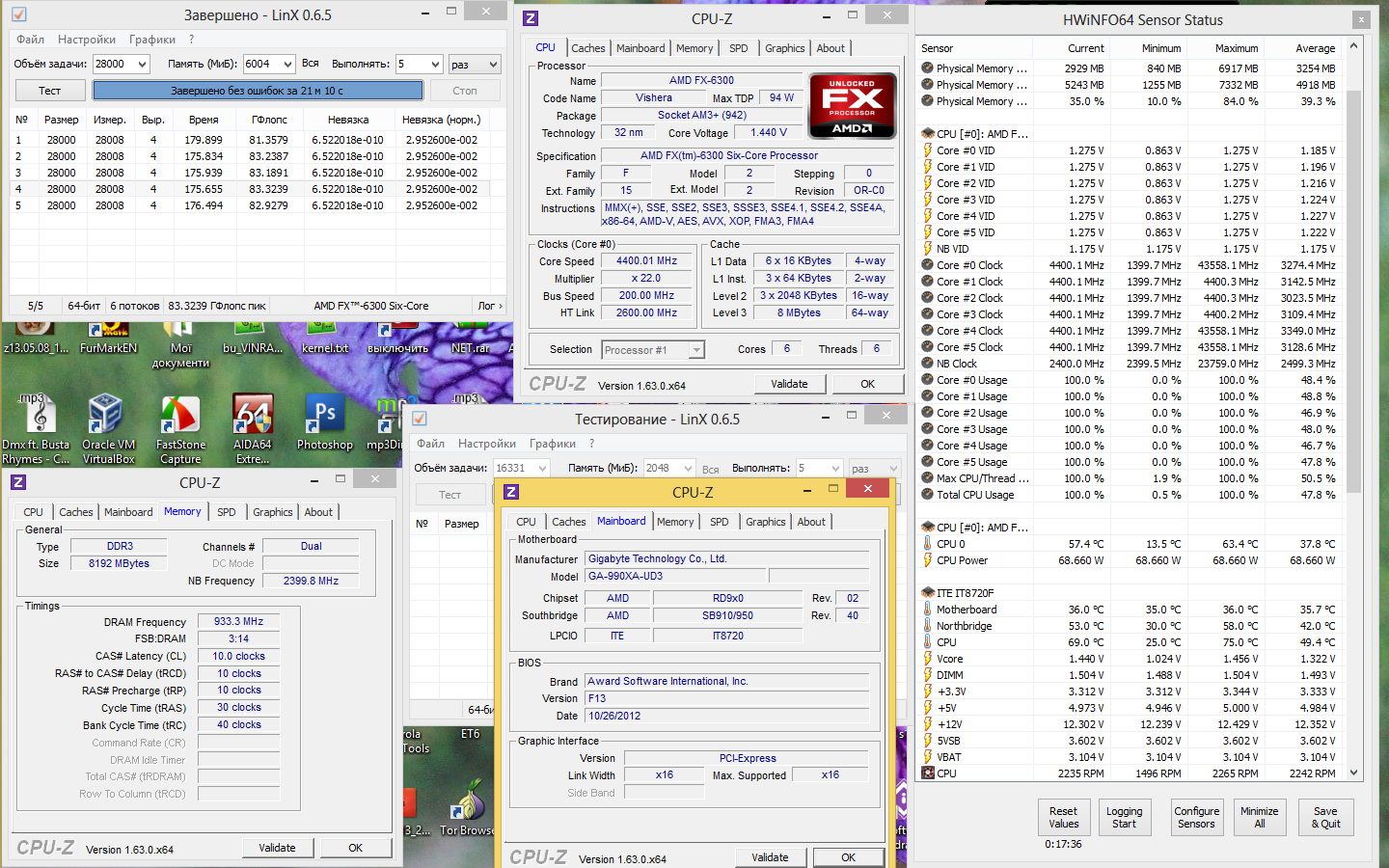Open Configure Sensors in HWiNFO64
The width and height of the screenshot is (1389, 868).
pyautogui.click(x=1197, y=817)
